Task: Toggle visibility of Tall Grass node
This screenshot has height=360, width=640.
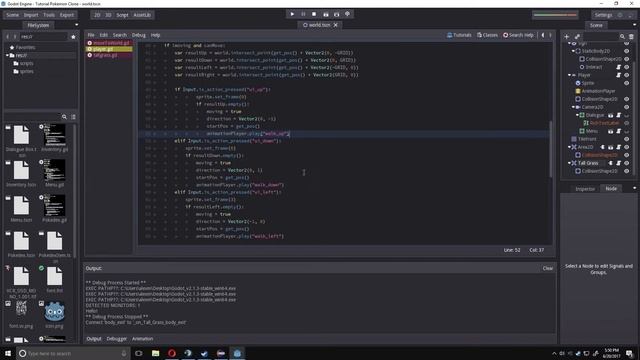Action: (x=627, y=163)
